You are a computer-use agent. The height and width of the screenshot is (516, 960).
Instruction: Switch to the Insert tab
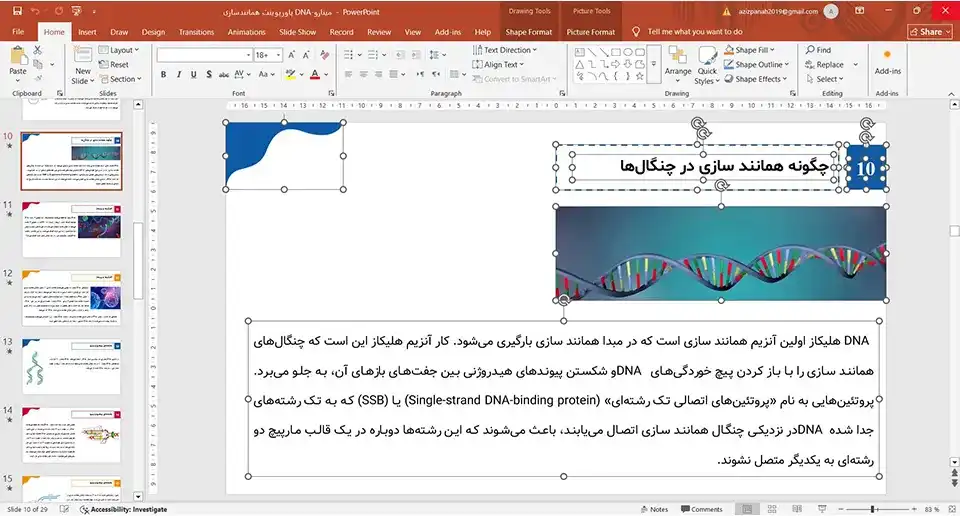click(x=87, y=32)
